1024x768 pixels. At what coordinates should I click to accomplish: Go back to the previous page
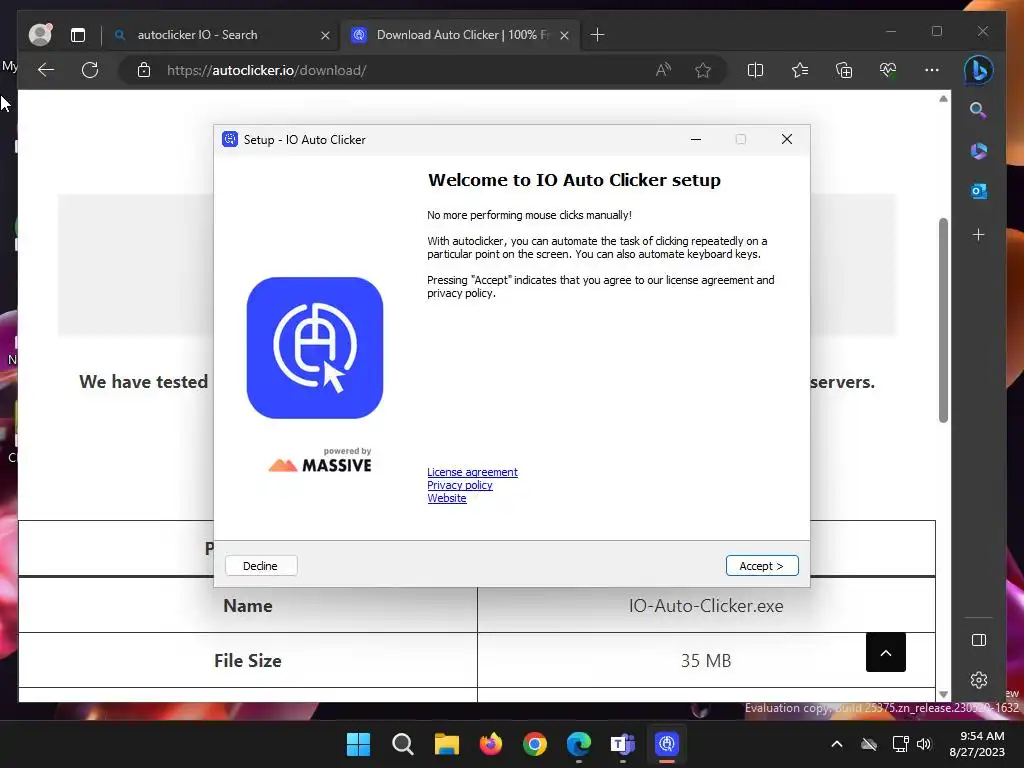[x=46, y=70]
